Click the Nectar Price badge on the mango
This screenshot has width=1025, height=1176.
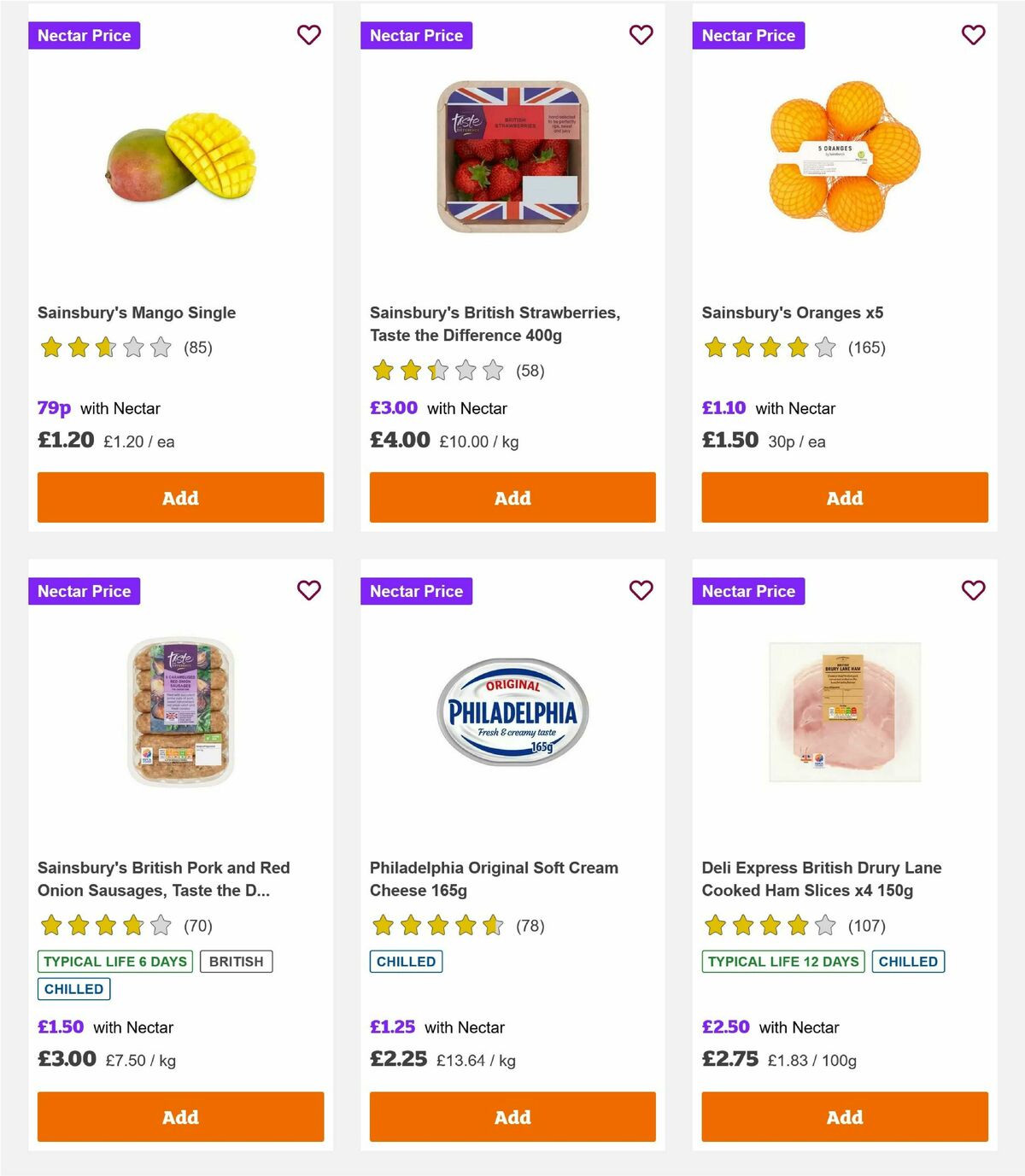coord(85,35)
